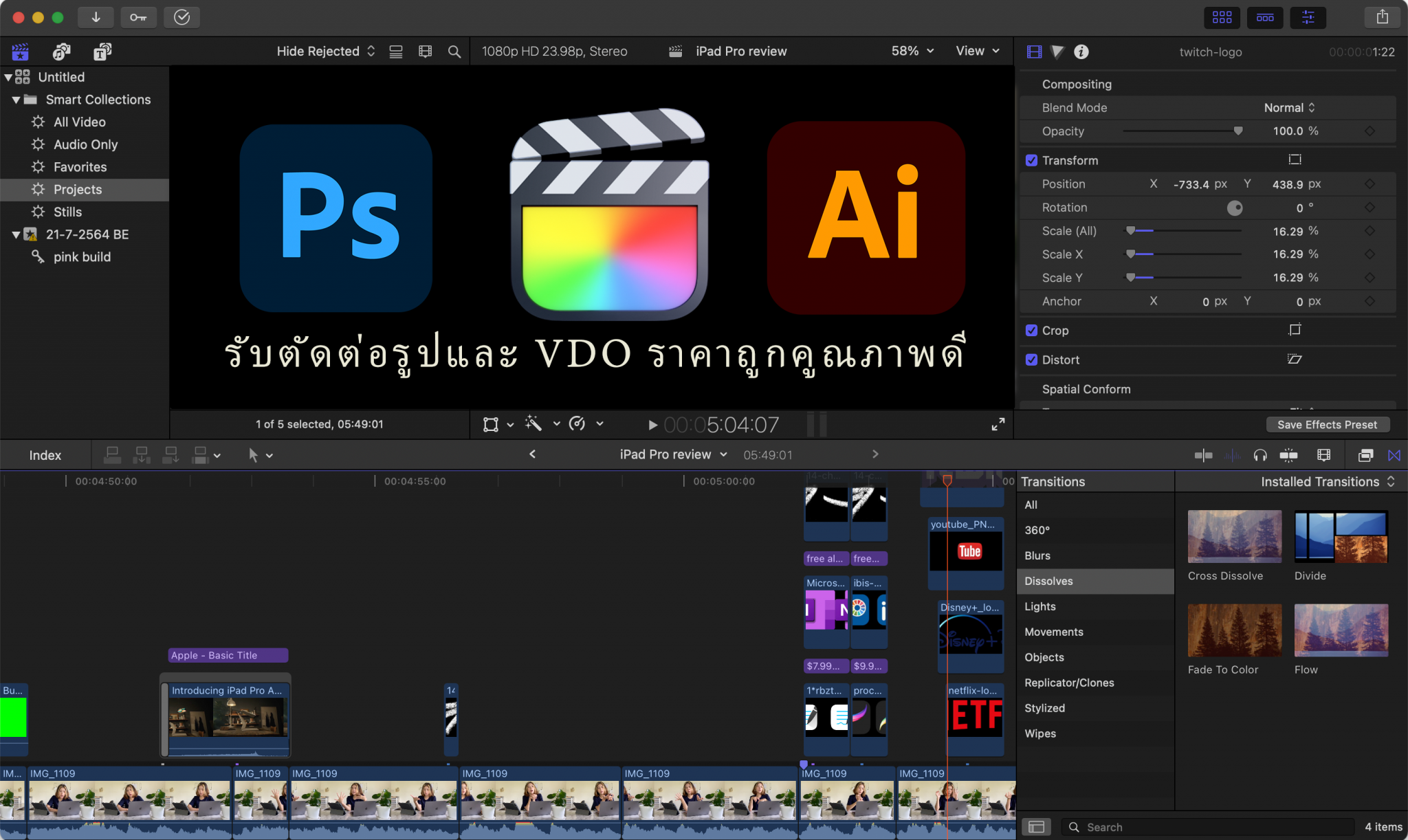Toggle the browser layout icon
The width and height of the screenshot is (1408, 840).
point(1222,17)
